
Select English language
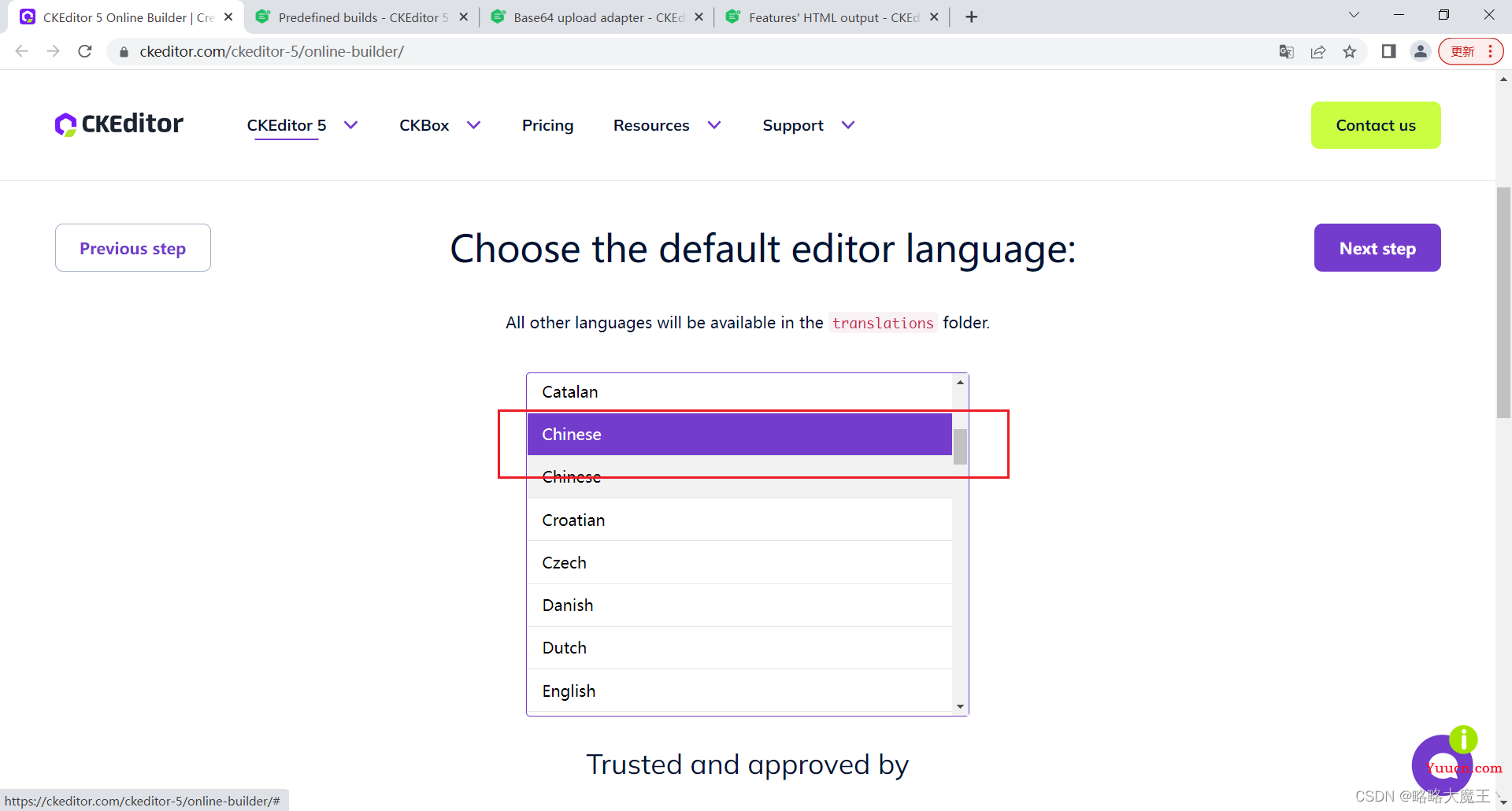click(739, 691)
